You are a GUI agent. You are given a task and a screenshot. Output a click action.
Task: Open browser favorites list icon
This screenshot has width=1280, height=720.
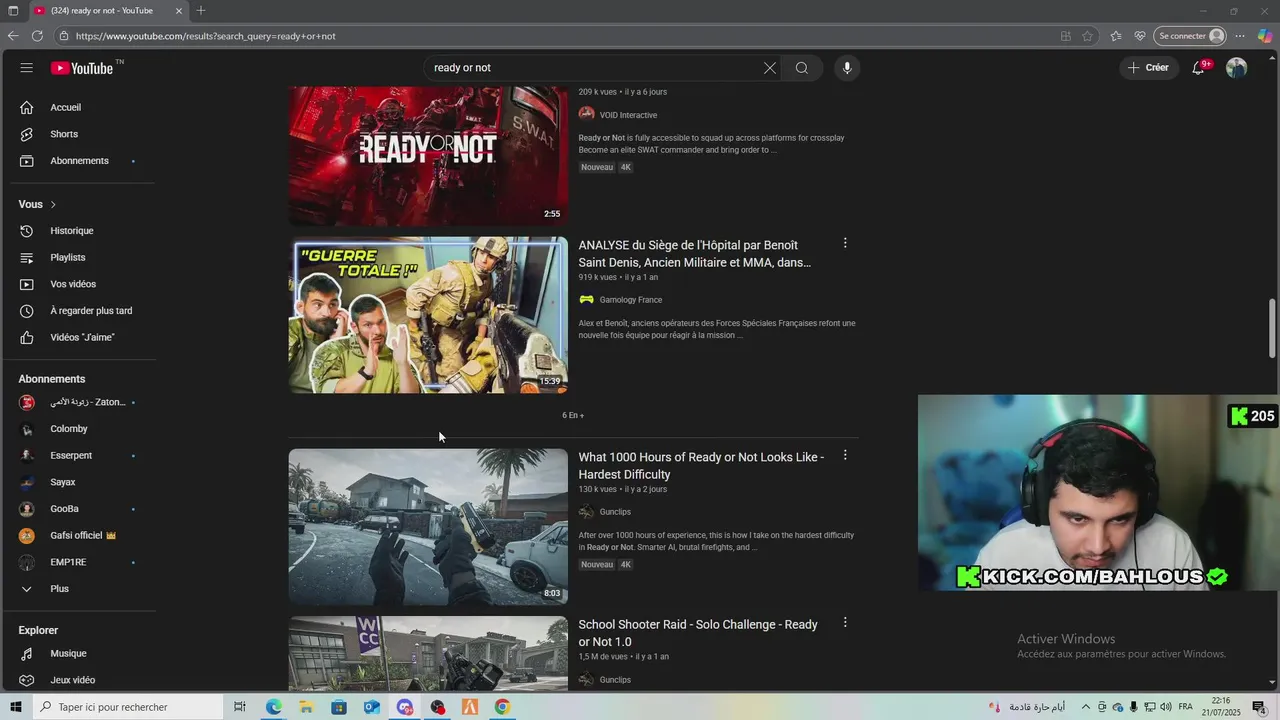[x=1116, y=36]
